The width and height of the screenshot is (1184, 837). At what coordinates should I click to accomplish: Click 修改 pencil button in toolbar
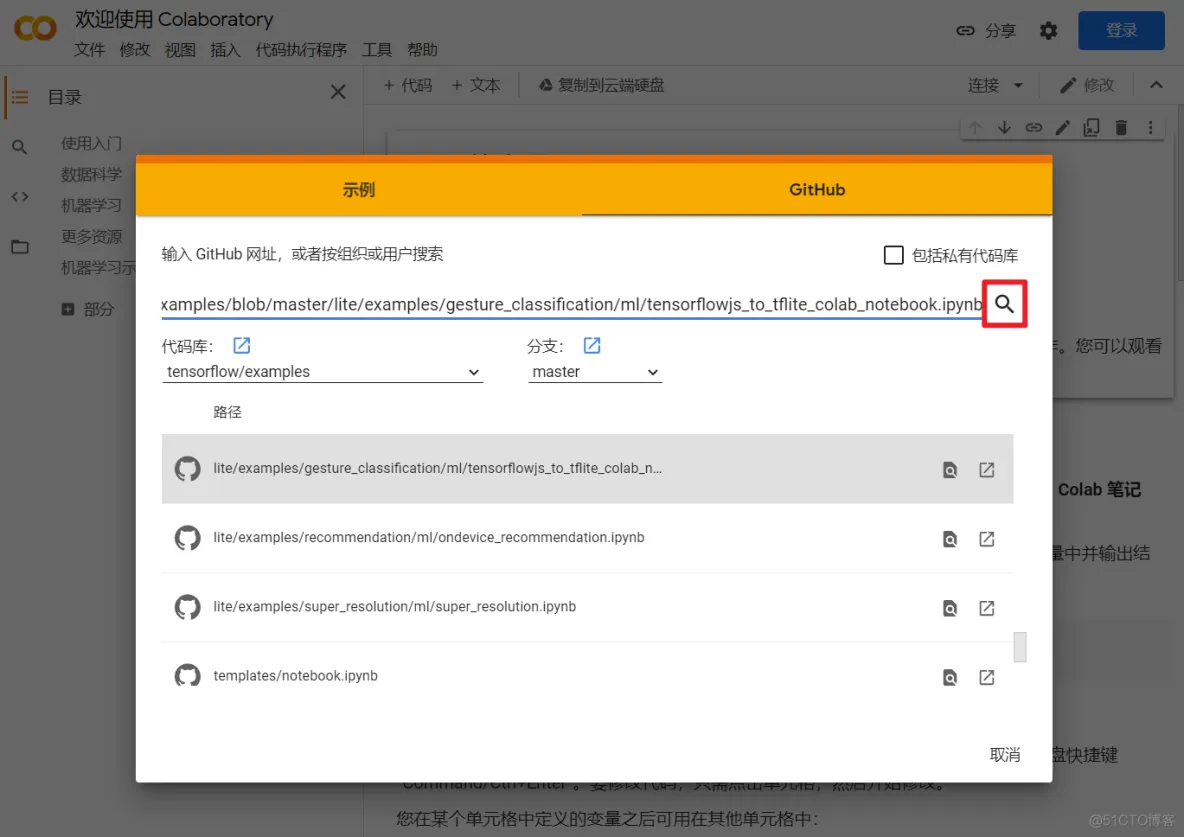[x=1087, y=85]
